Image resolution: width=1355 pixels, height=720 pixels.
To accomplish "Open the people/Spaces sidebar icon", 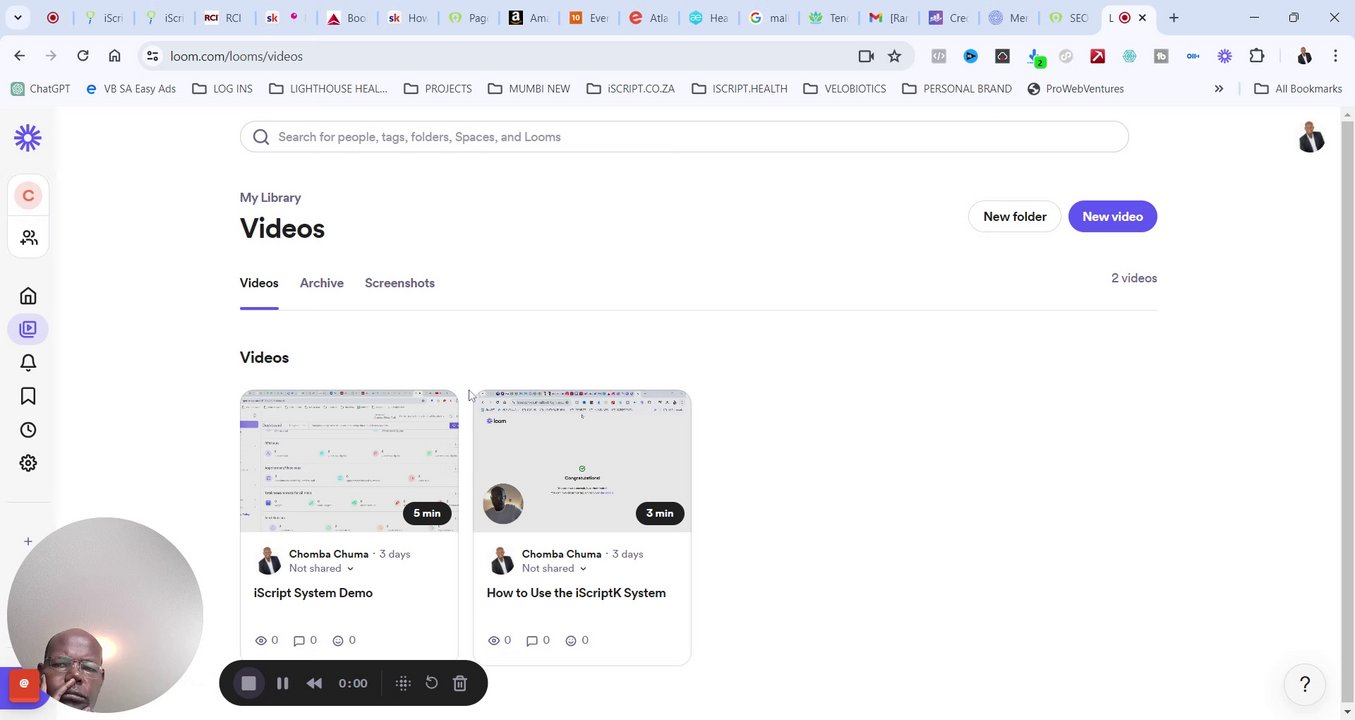I will click(x=28, y=238).
